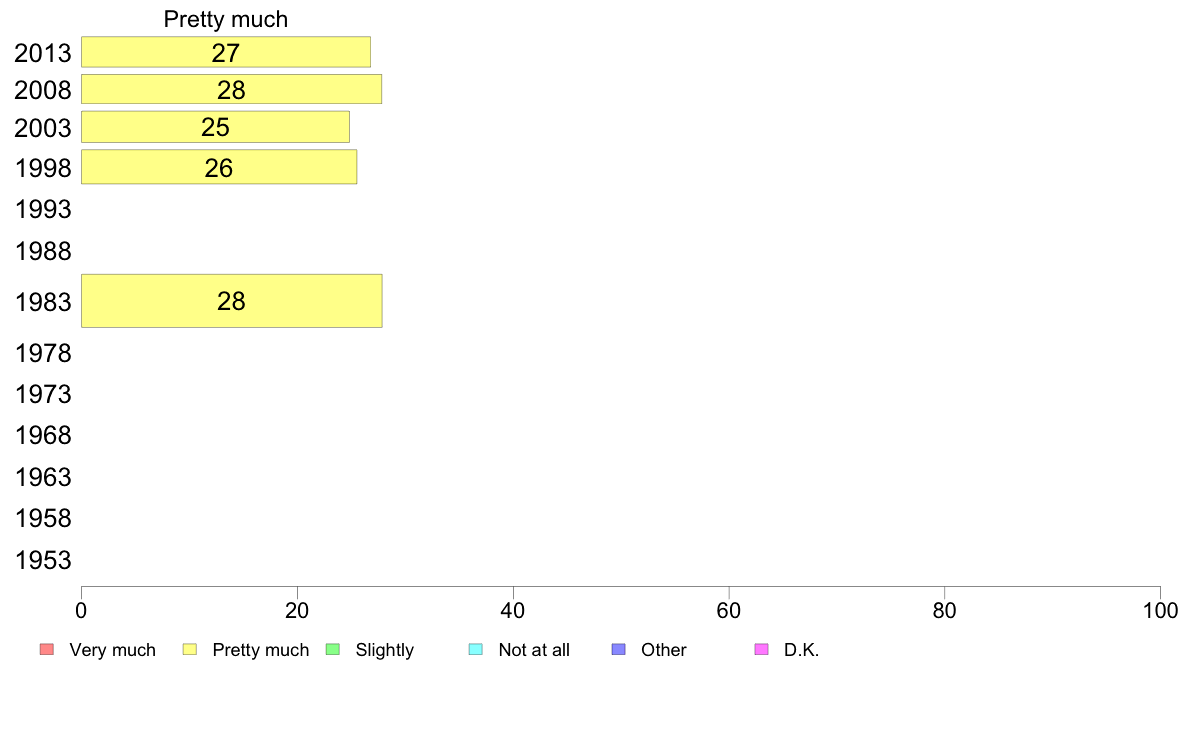
Task: Click the 100 tick label on x-axis
Action: (x=1159, y=611)
